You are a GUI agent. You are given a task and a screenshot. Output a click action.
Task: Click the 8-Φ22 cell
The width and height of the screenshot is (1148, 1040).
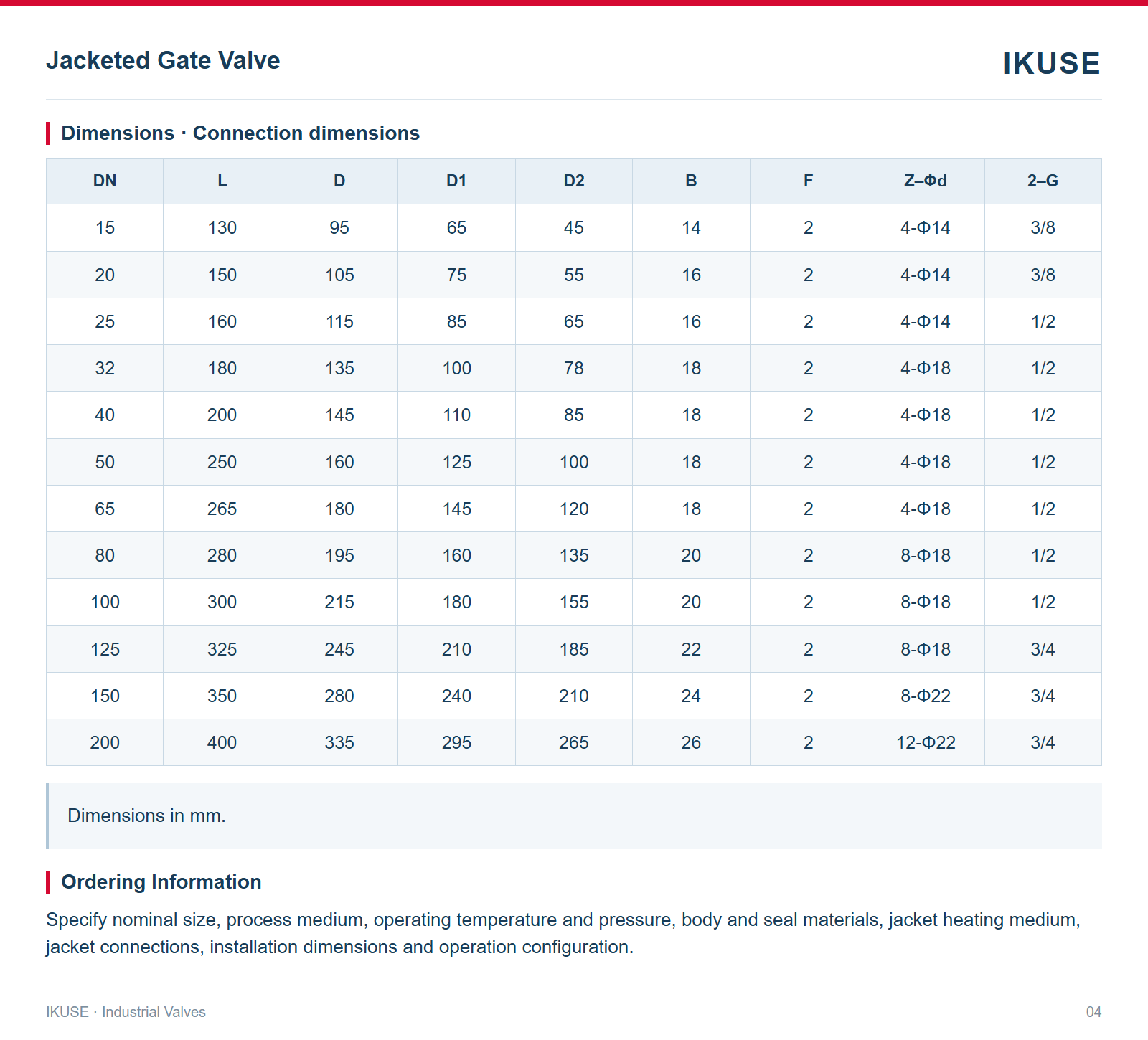[x=926, y=696]
